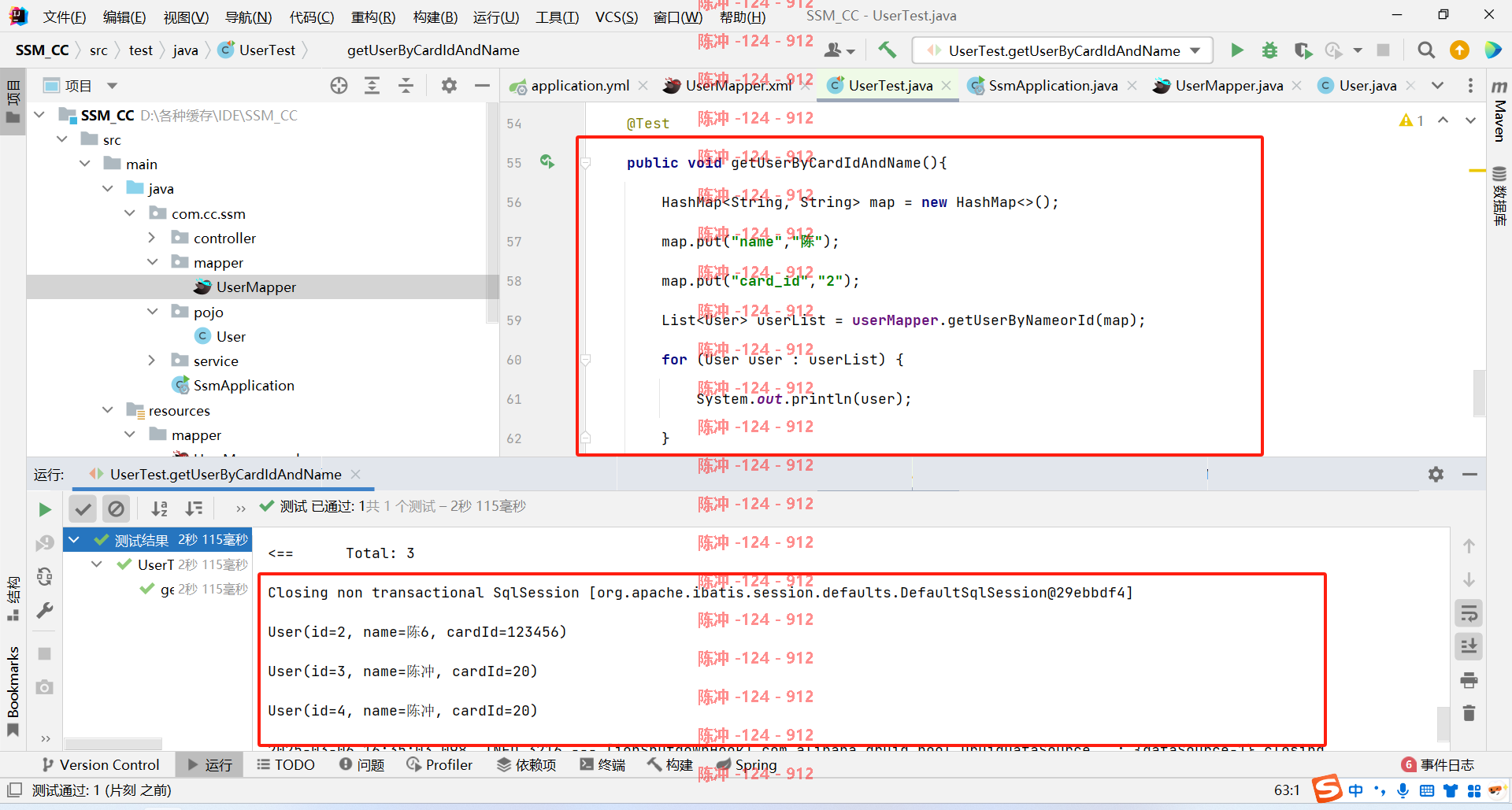Open Bookmarks side tool window
1512x810 pixels.
click(x=13, y=690)
